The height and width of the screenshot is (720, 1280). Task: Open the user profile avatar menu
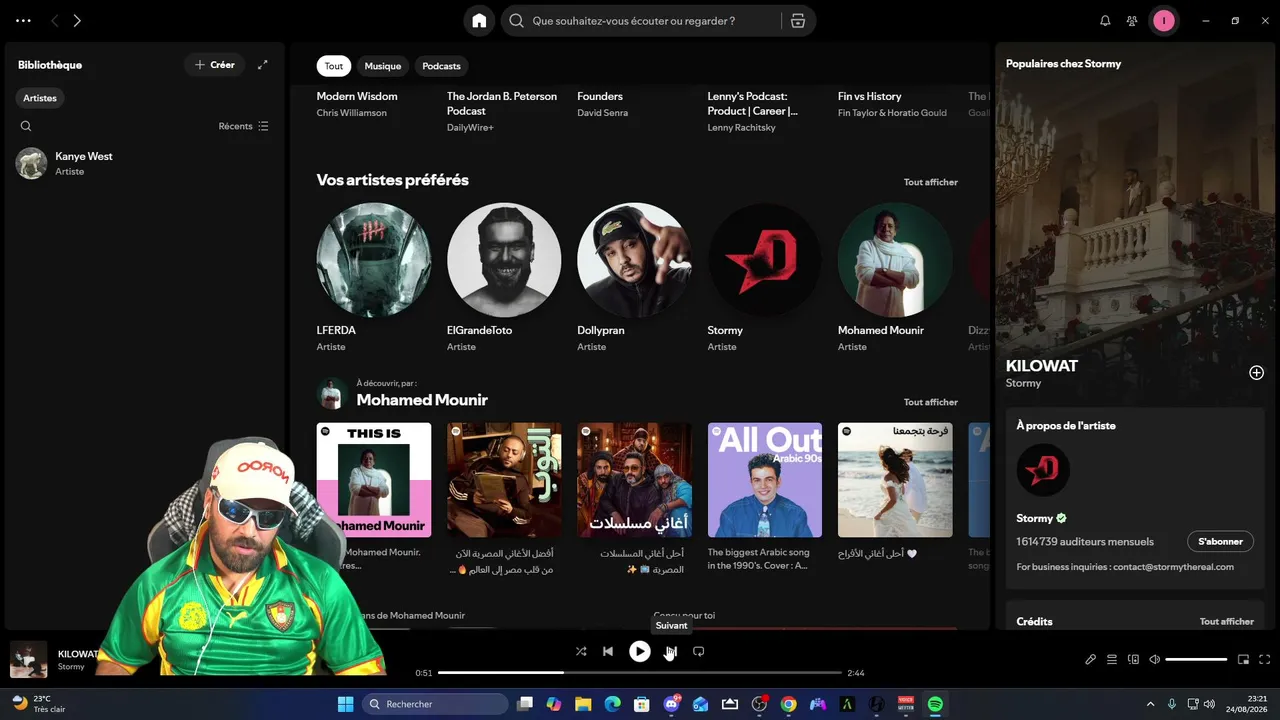[1163, 20]
